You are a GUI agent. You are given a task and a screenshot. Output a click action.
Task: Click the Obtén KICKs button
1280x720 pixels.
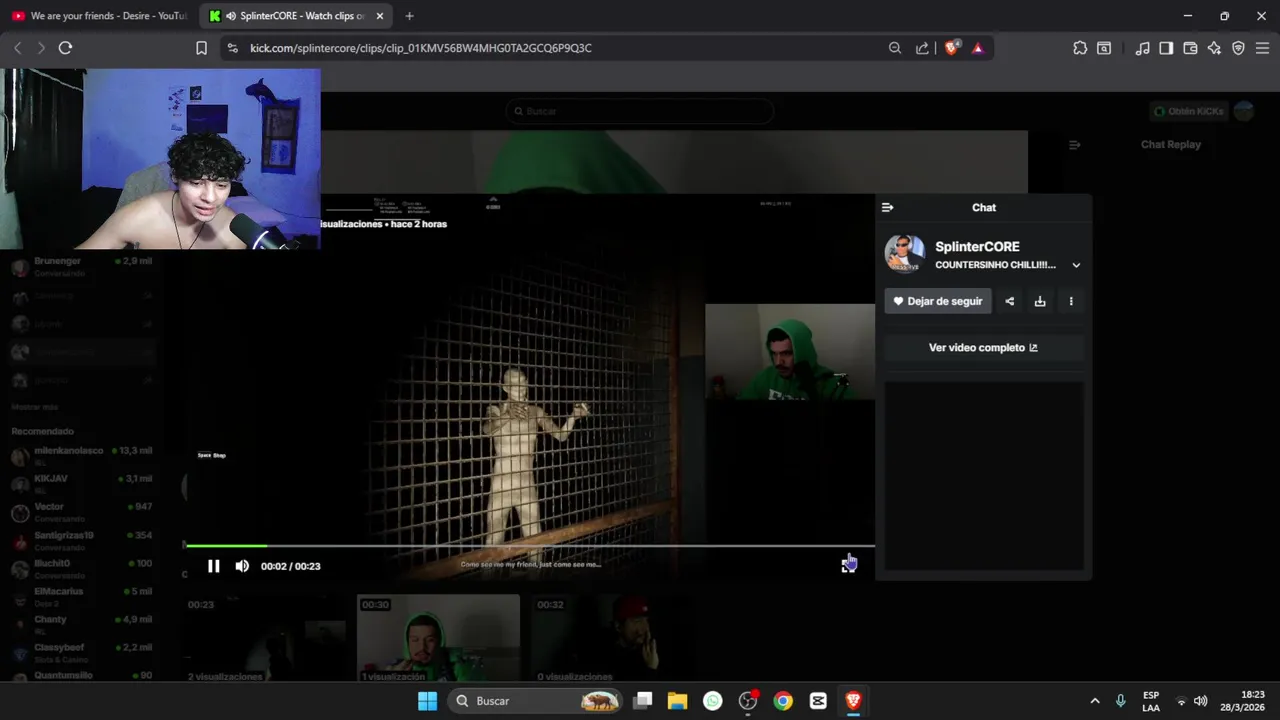coord(1188,111)
